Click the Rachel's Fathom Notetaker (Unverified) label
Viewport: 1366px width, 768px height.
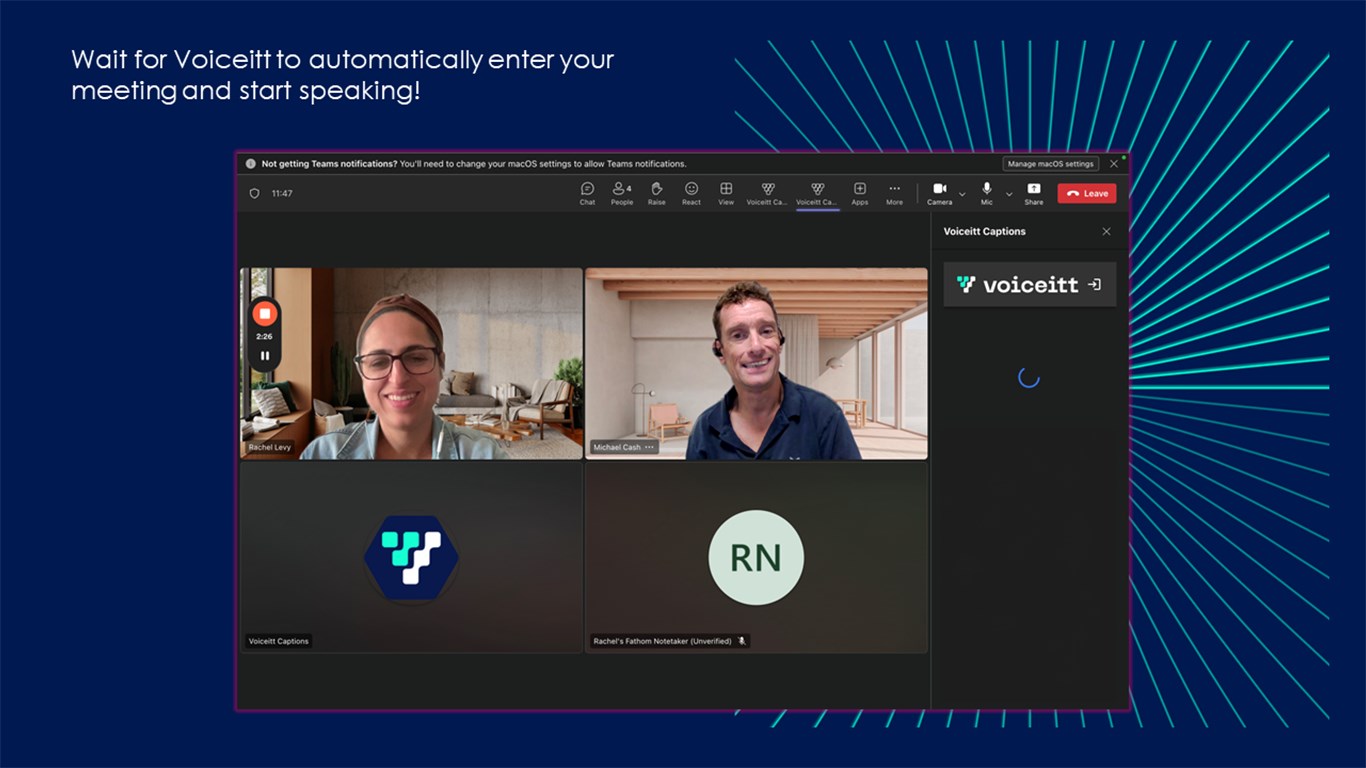(x=663, y=641)
